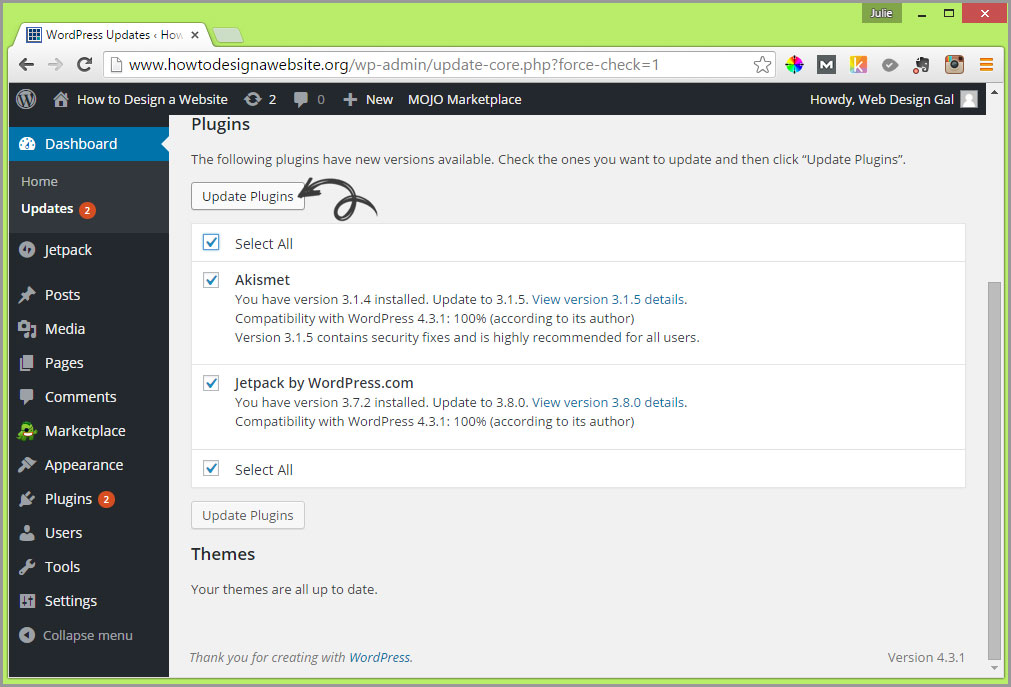Click the Posts pushpin icon
Screen dimensions: 1011x687
click(27, 295)
